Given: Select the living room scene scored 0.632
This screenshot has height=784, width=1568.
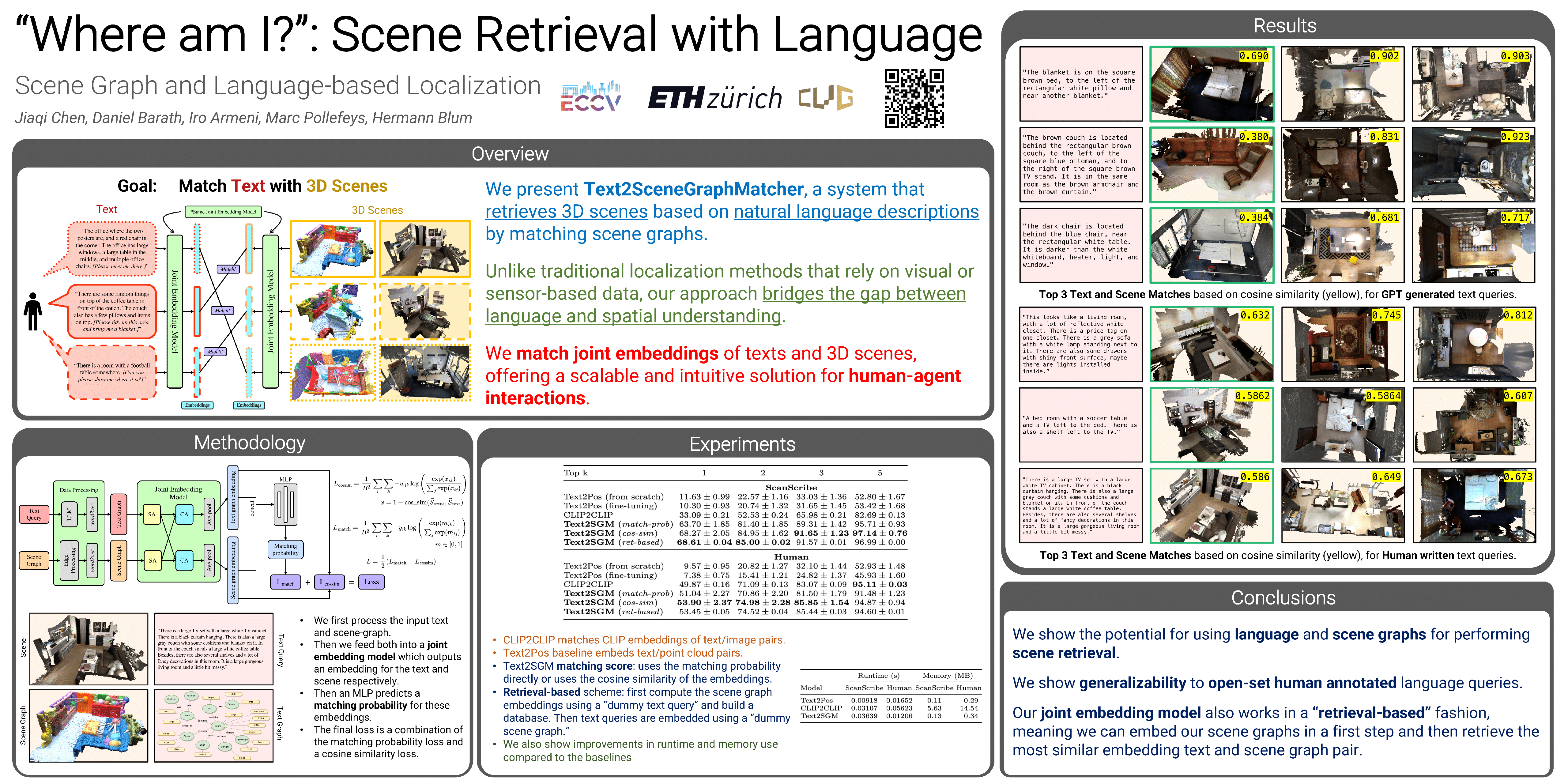Looking at the screenshot, I should pyautogui.click(x=1211, y=344).
